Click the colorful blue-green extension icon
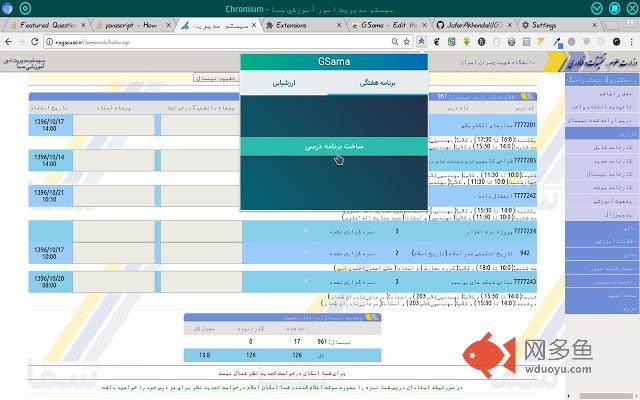 coord(451,41)
